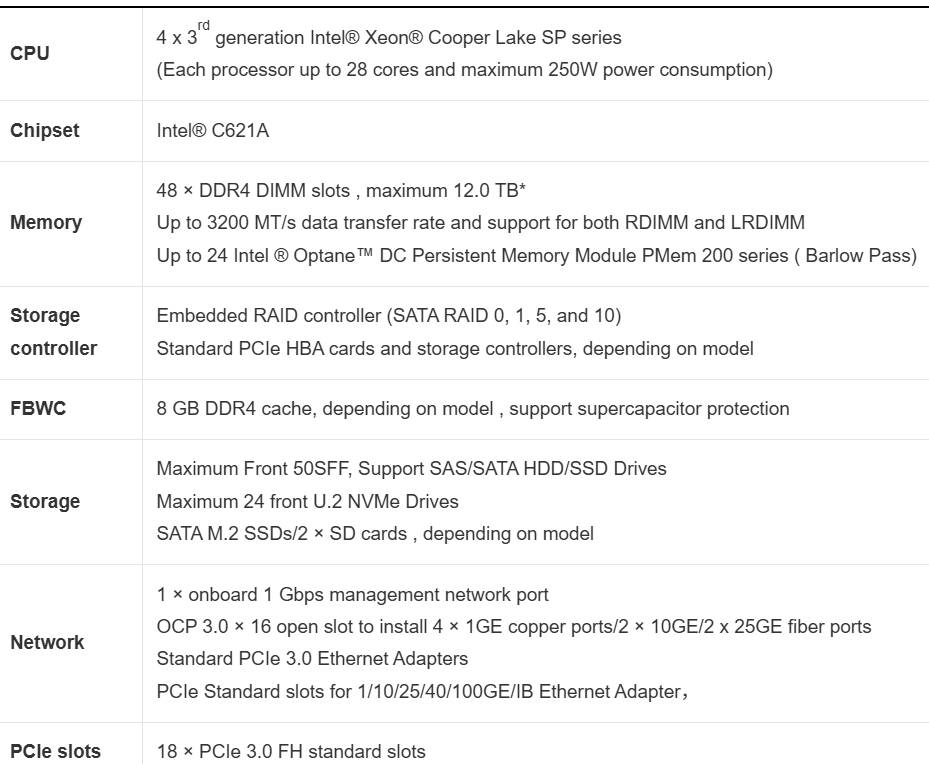Click the Xeon Cooper Lake SP series line
This screenshot has height=764, width=929.
click(389, 39)
